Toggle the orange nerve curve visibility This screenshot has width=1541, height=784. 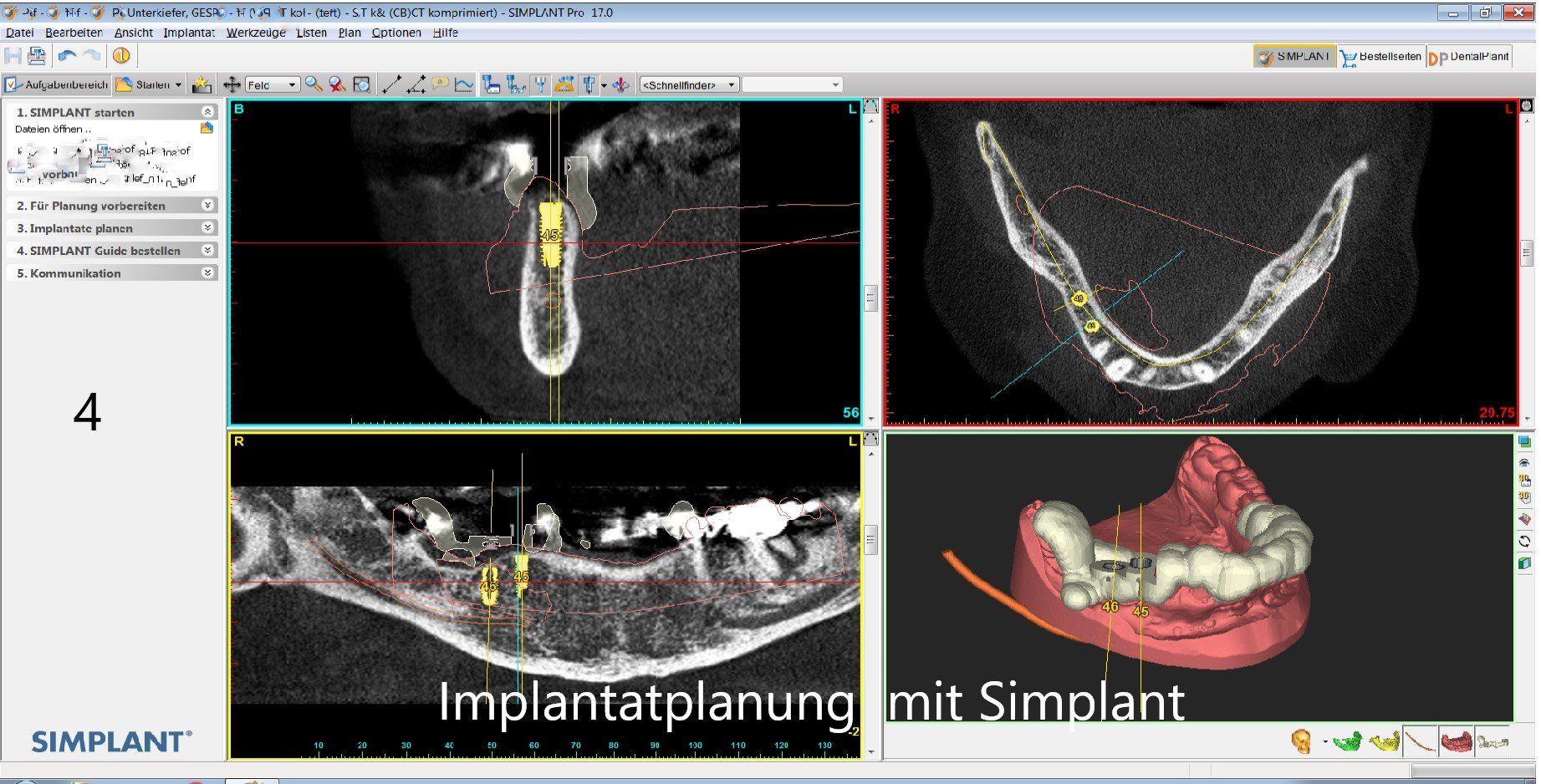click(x=1420, y=741)
